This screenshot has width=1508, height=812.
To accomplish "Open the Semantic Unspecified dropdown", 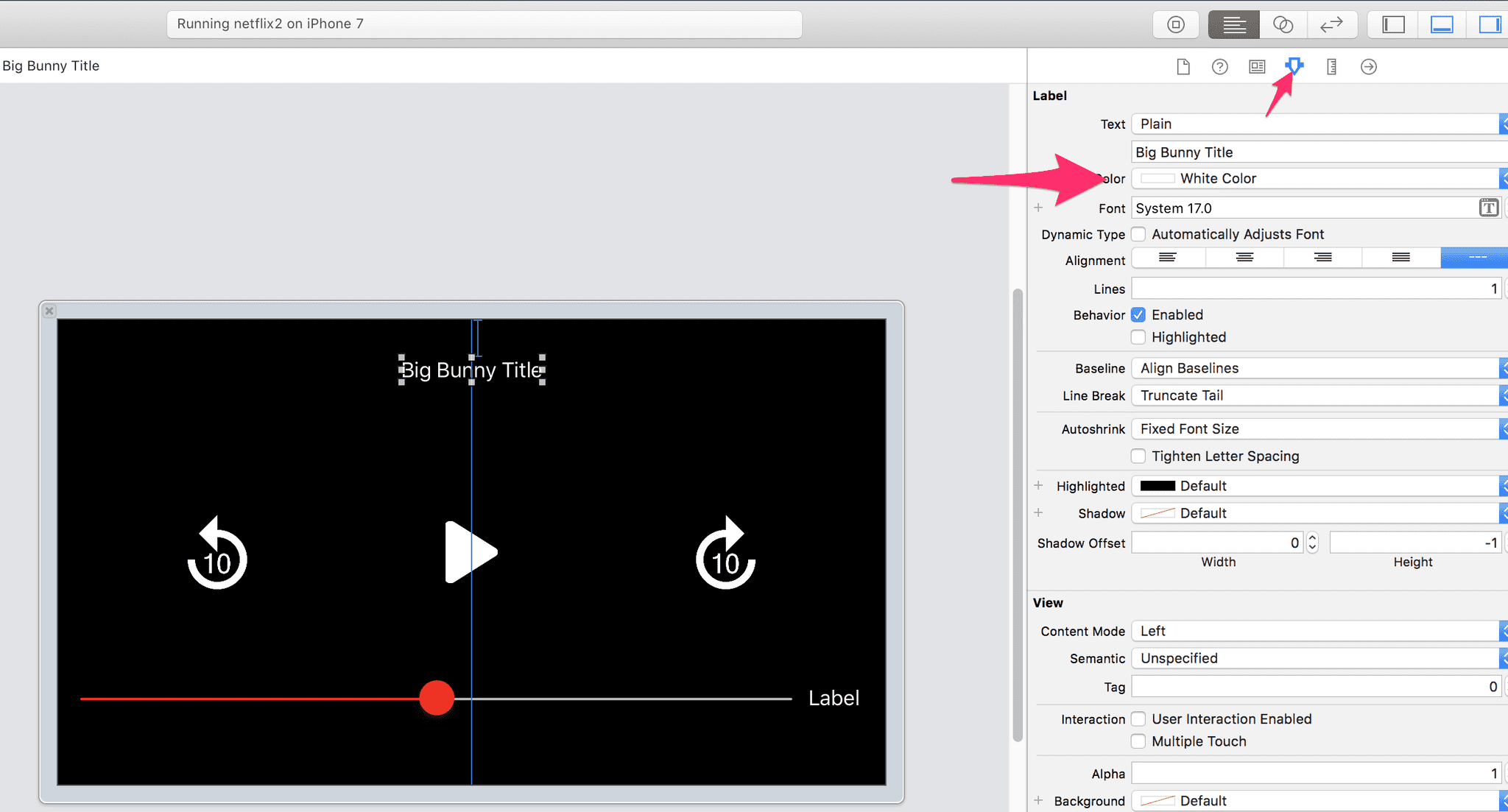I will point(1319,658).
